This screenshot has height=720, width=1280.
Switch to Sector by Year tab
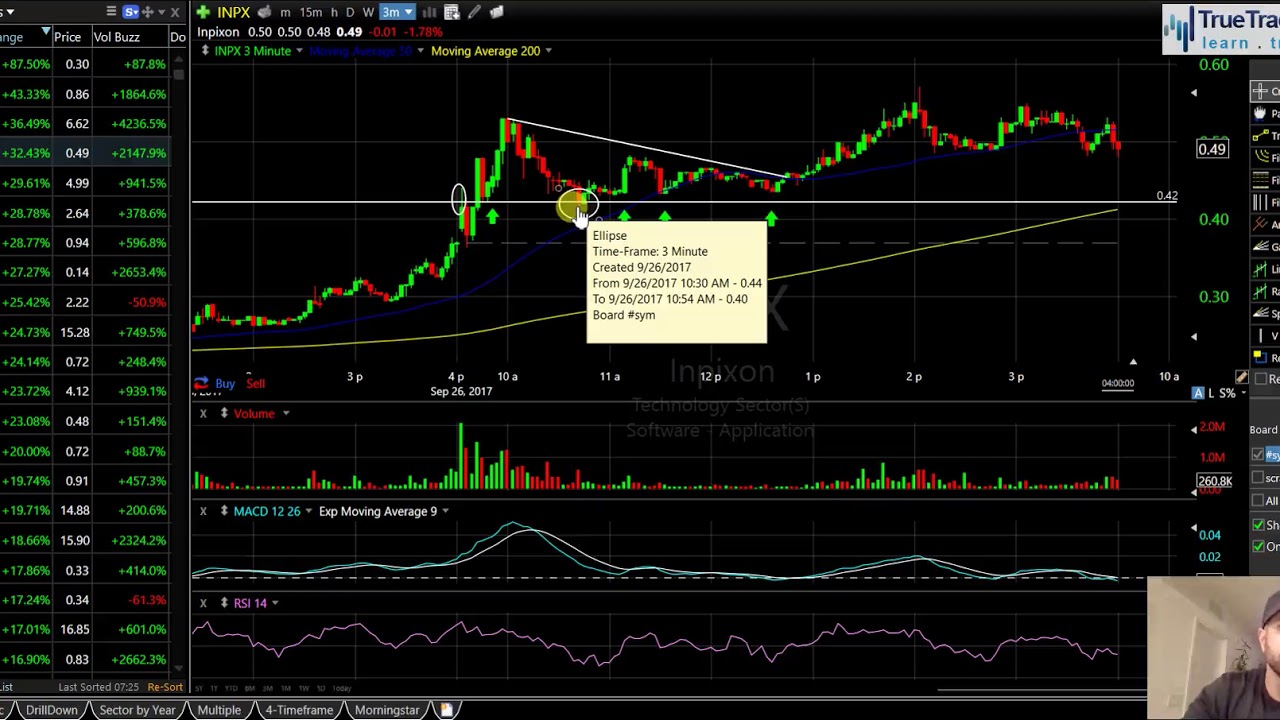137,710
